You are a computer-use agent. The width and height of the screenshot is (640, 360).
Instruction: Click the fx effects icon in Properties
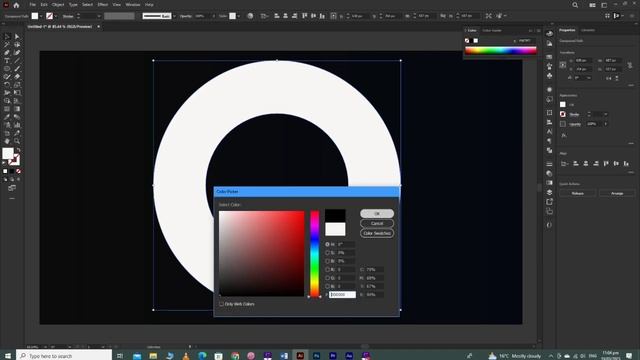pos(564,136)
